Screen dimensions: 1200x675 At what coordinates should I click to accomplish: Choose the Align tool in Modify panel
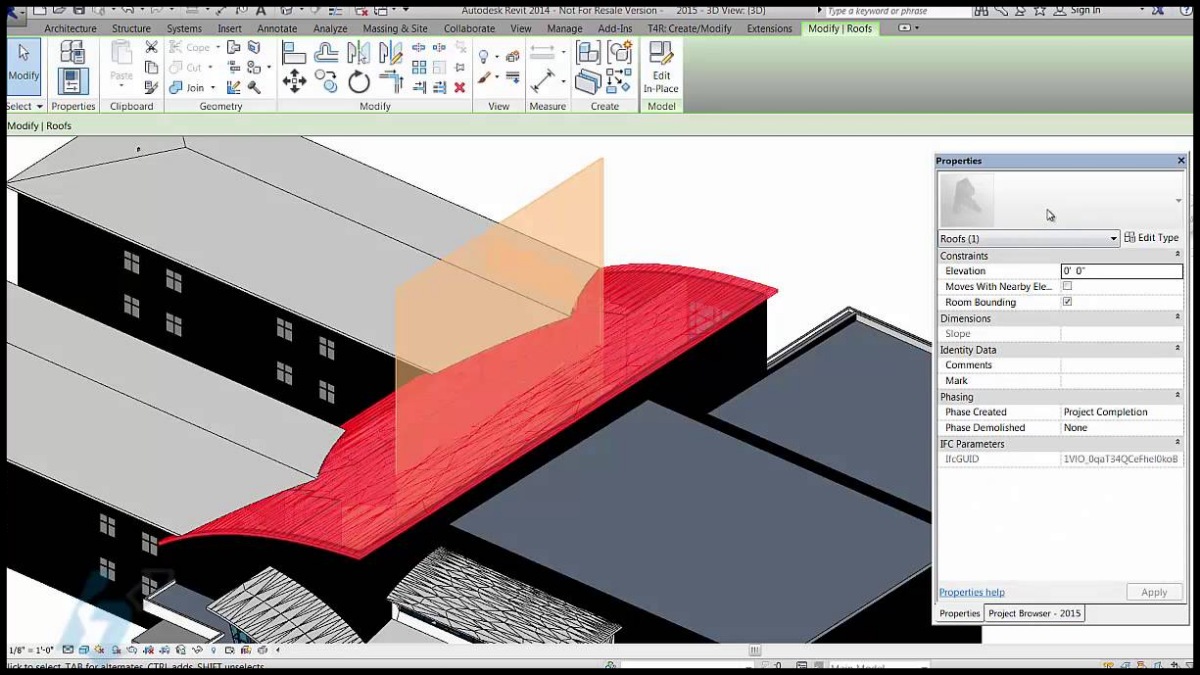tap(294, 53)
